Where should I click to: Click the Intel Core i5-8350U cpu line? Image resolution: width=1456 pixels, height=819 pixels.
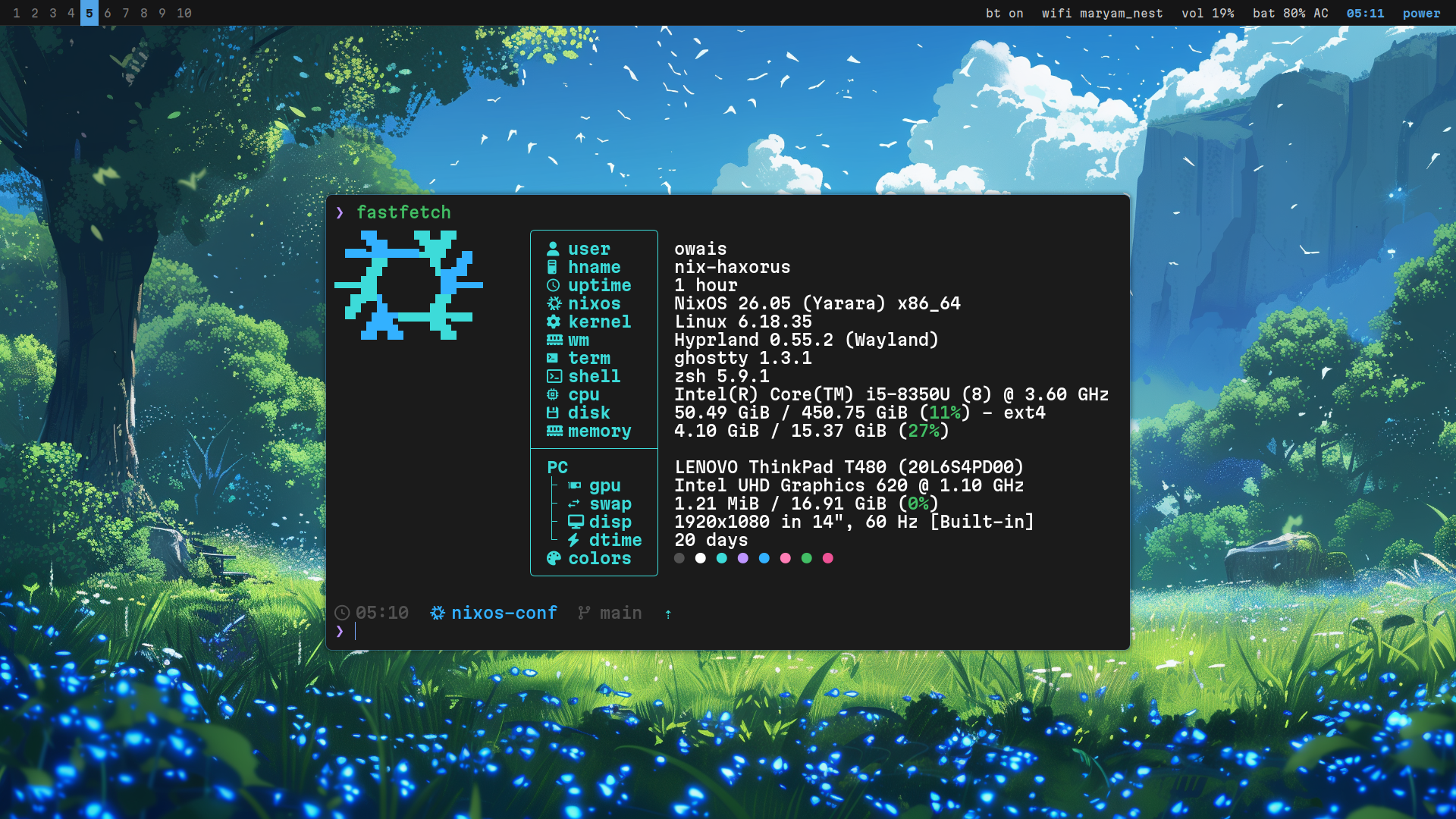892,394
